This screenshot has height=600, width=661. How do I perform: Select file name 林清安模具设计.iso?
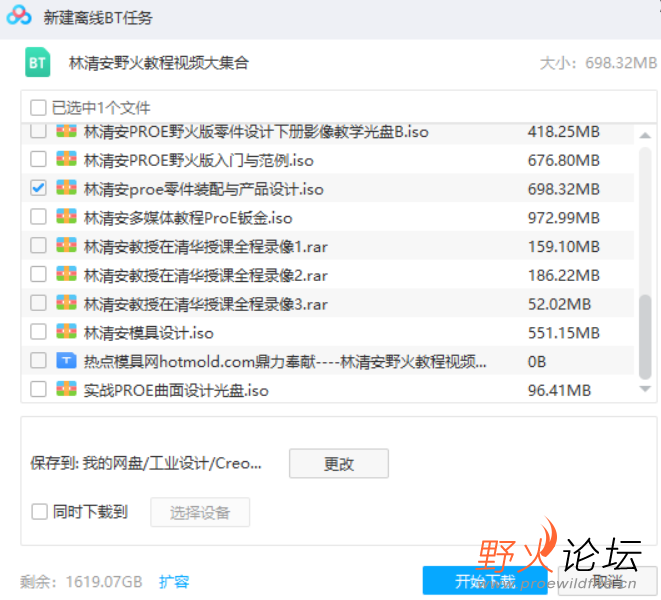pos(149,333)
